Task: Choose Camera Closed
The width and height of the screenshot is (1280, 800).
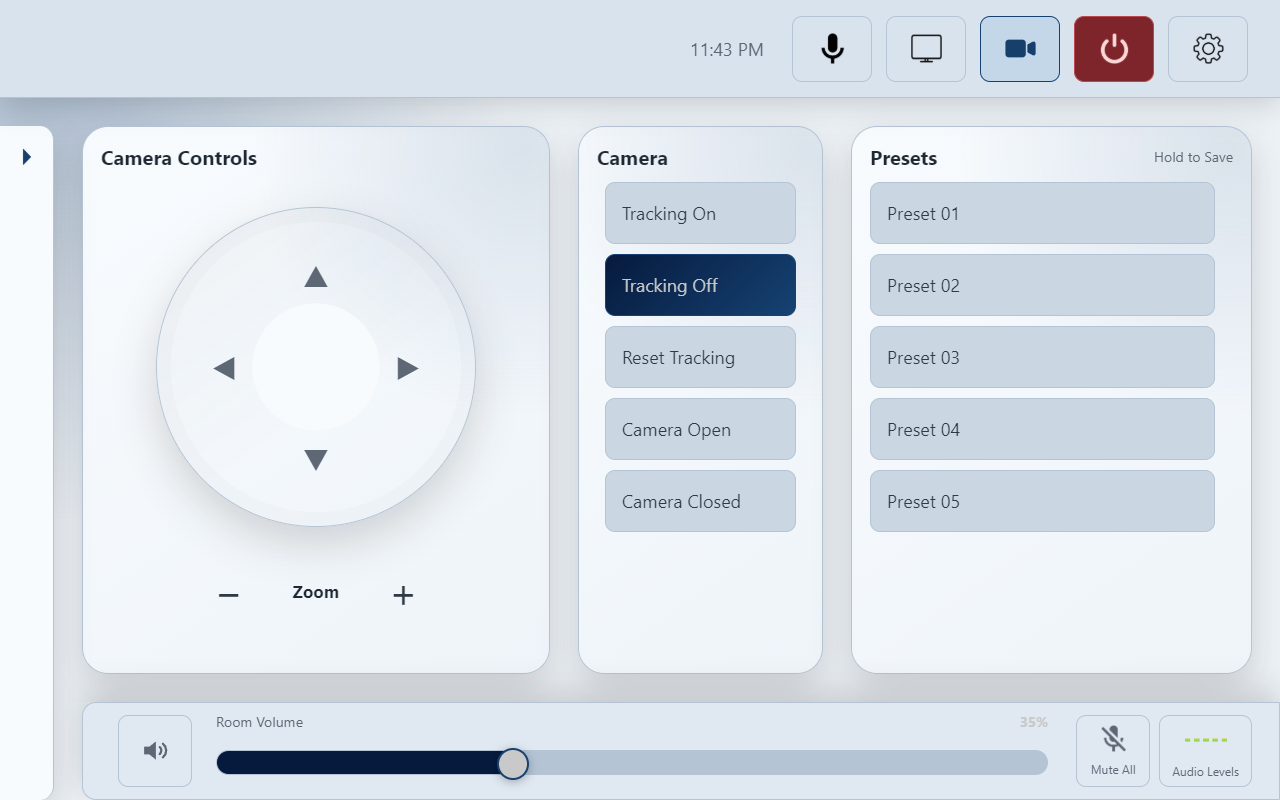Action: [x=700, y=501]
